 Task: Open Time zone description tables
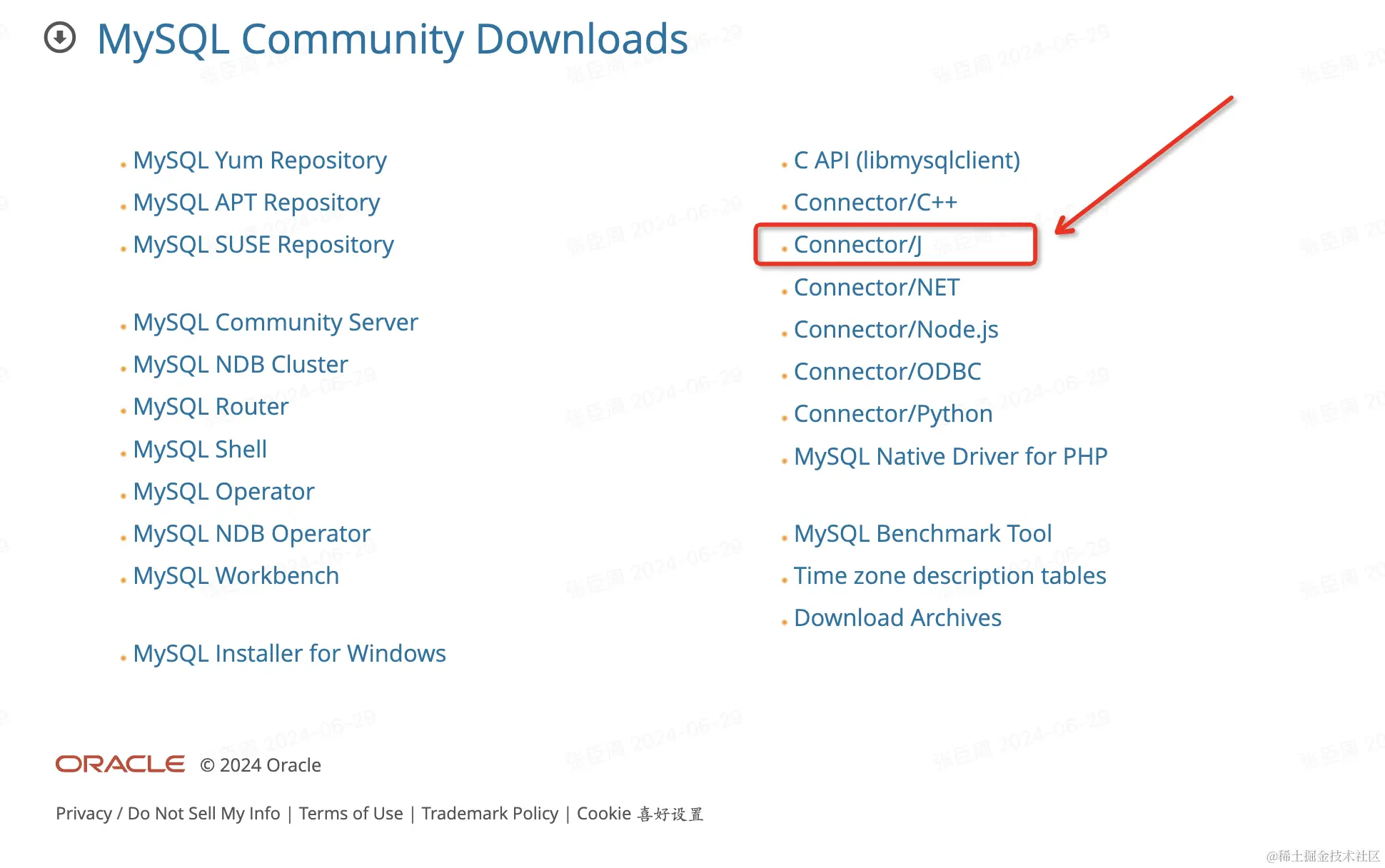[x=950, y=576]
